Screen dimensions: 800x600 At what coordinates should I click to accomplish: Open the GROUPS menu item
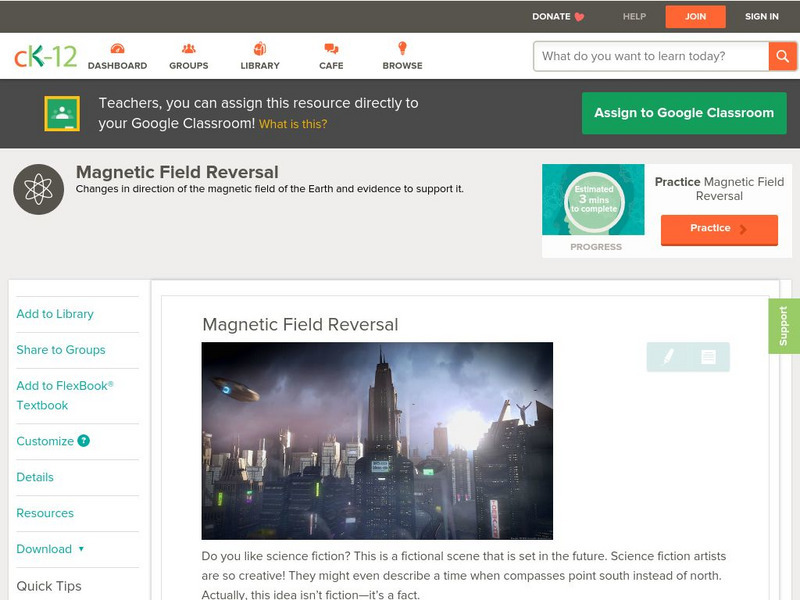[x=189, y=66]
